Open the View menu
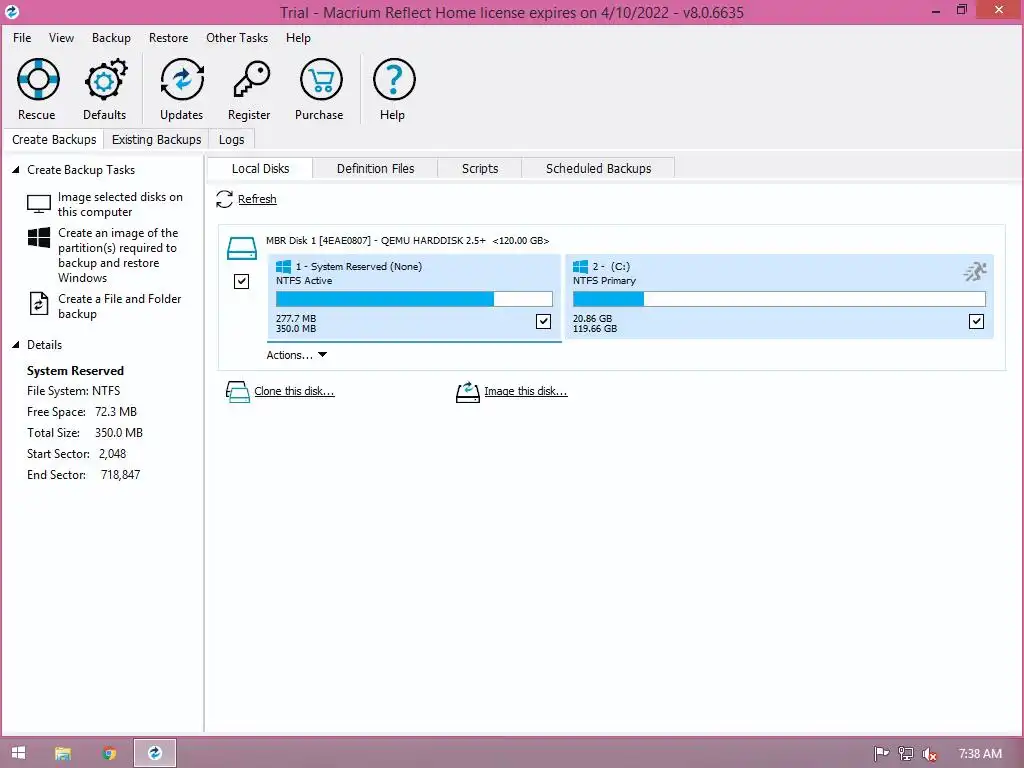 click(x=61, y=38)
